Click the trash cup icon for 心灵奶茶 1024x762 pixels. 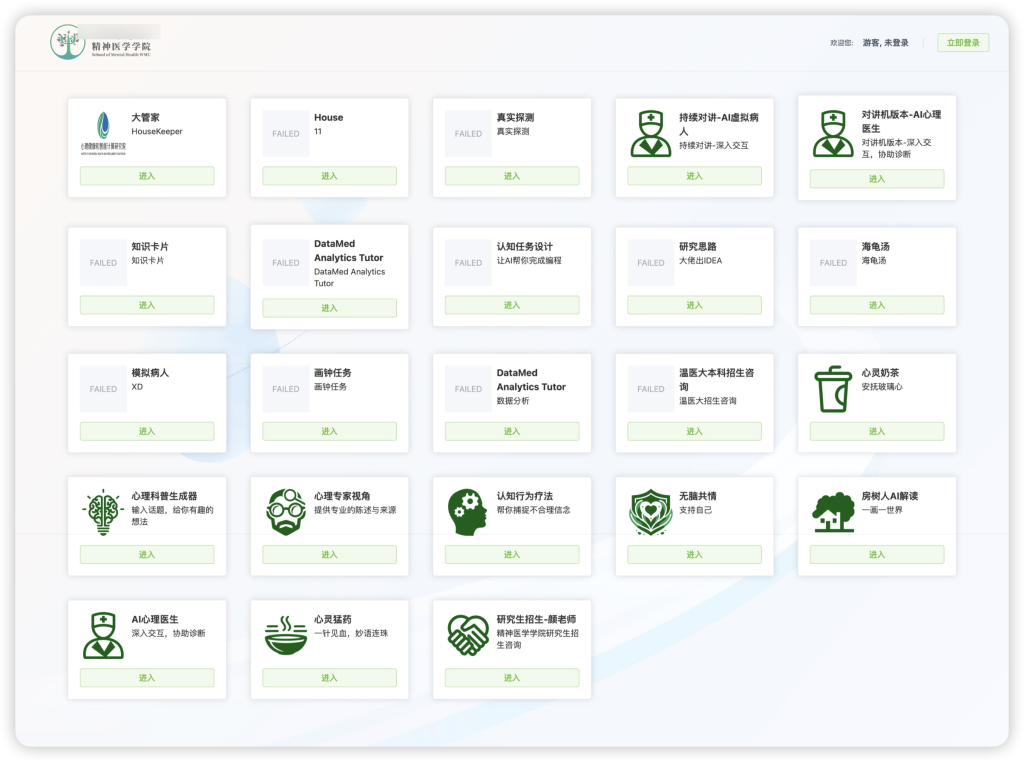click(833, 389)
